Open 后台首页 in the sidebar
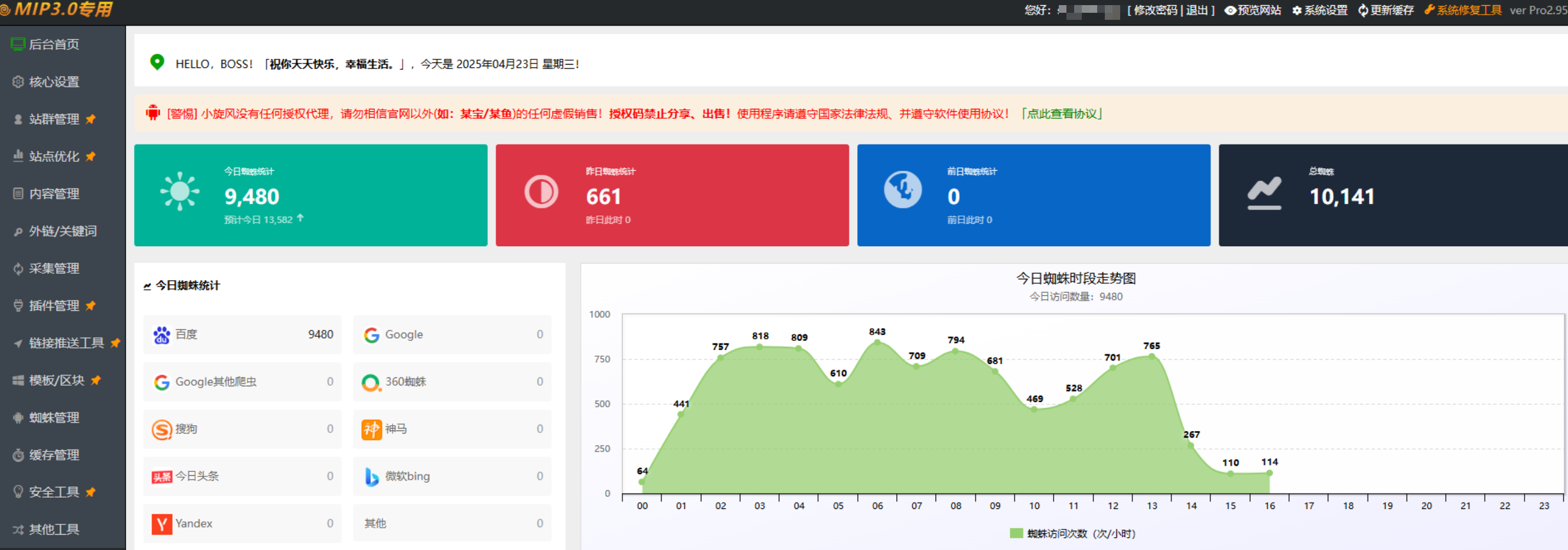This screenshot has width=1568, height=550. click(x=54, y=44)
